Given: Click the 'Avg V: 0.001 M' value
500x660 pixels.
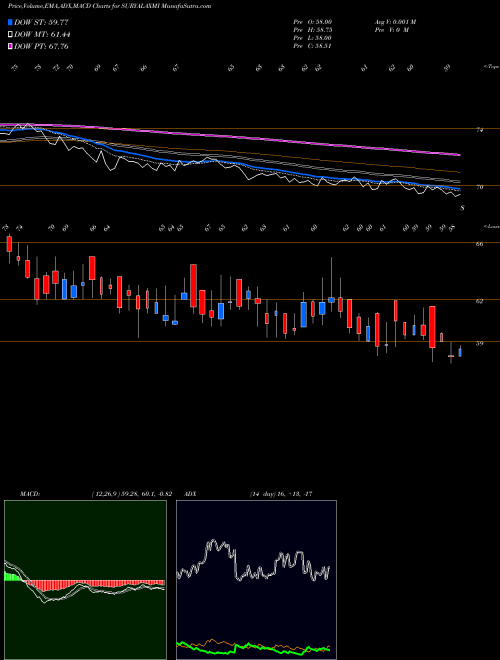Looking at the screenshot, I should tap(395, 22).
